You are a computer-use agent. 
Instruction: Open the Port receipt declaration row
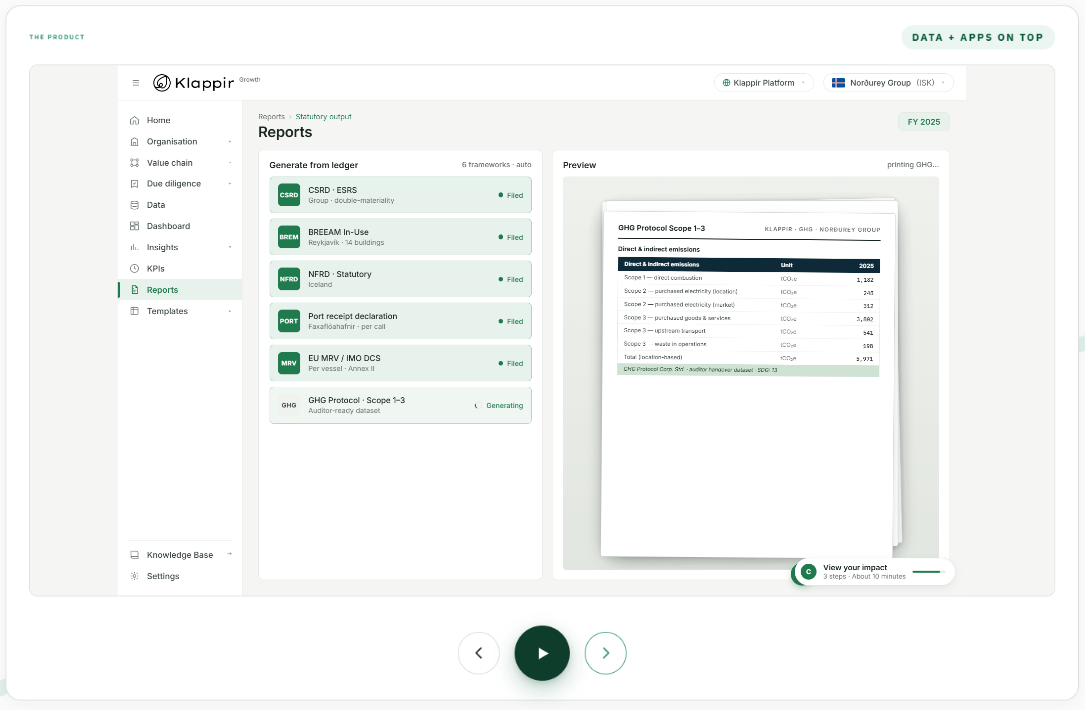click(x=401, y=321)
